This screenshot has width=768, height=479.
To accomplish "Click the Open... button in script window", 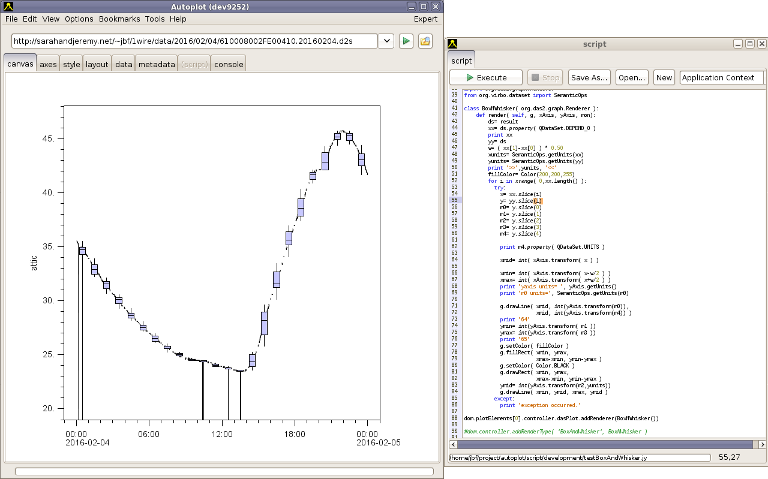I will (631, 77).
